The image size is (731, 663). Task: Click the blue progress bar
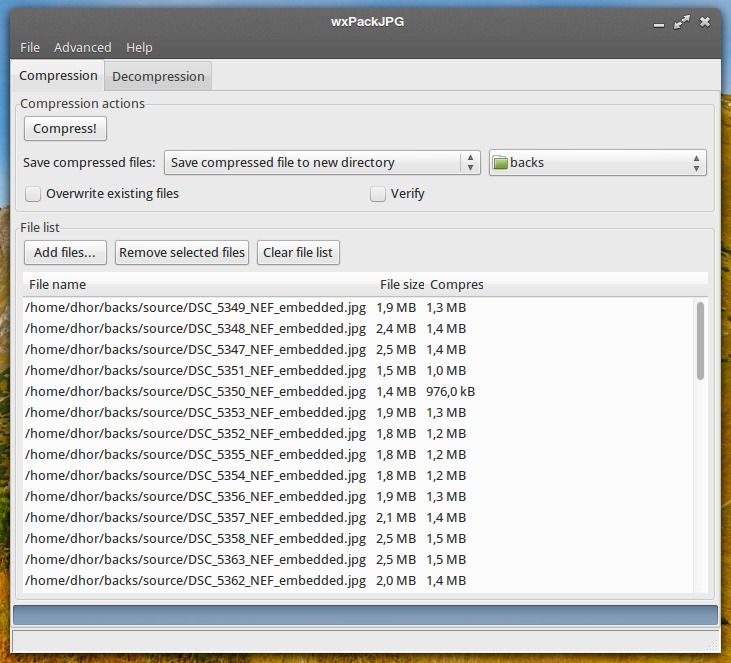coord(365,615)
